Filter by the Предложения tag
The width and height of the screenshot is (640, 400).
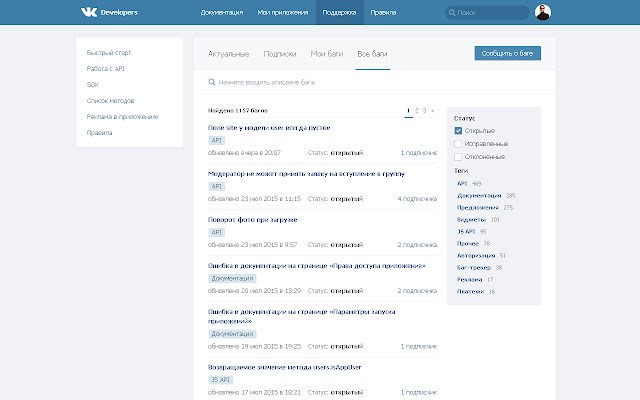[x=478, y=207]
